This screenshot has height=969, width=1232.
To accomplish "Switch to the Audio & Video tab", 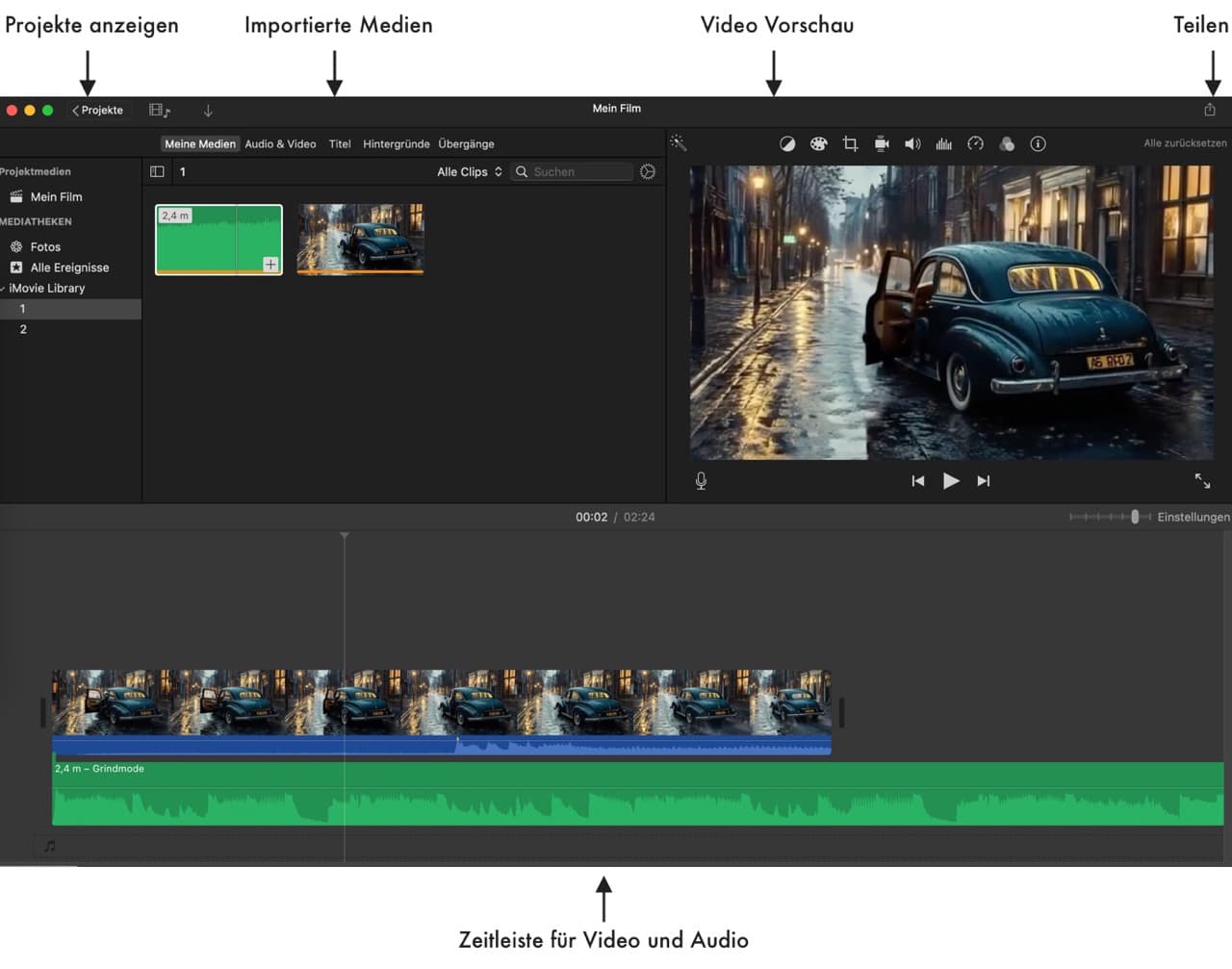I will [x=280, y=143].
